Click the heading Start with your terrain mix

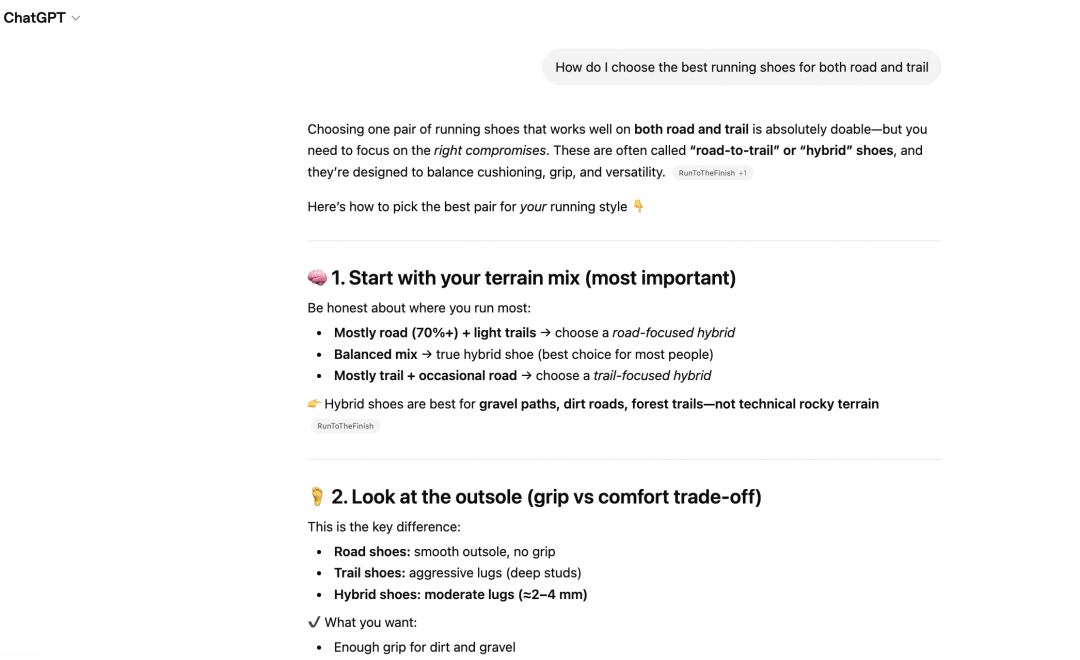tap(533, 278)
